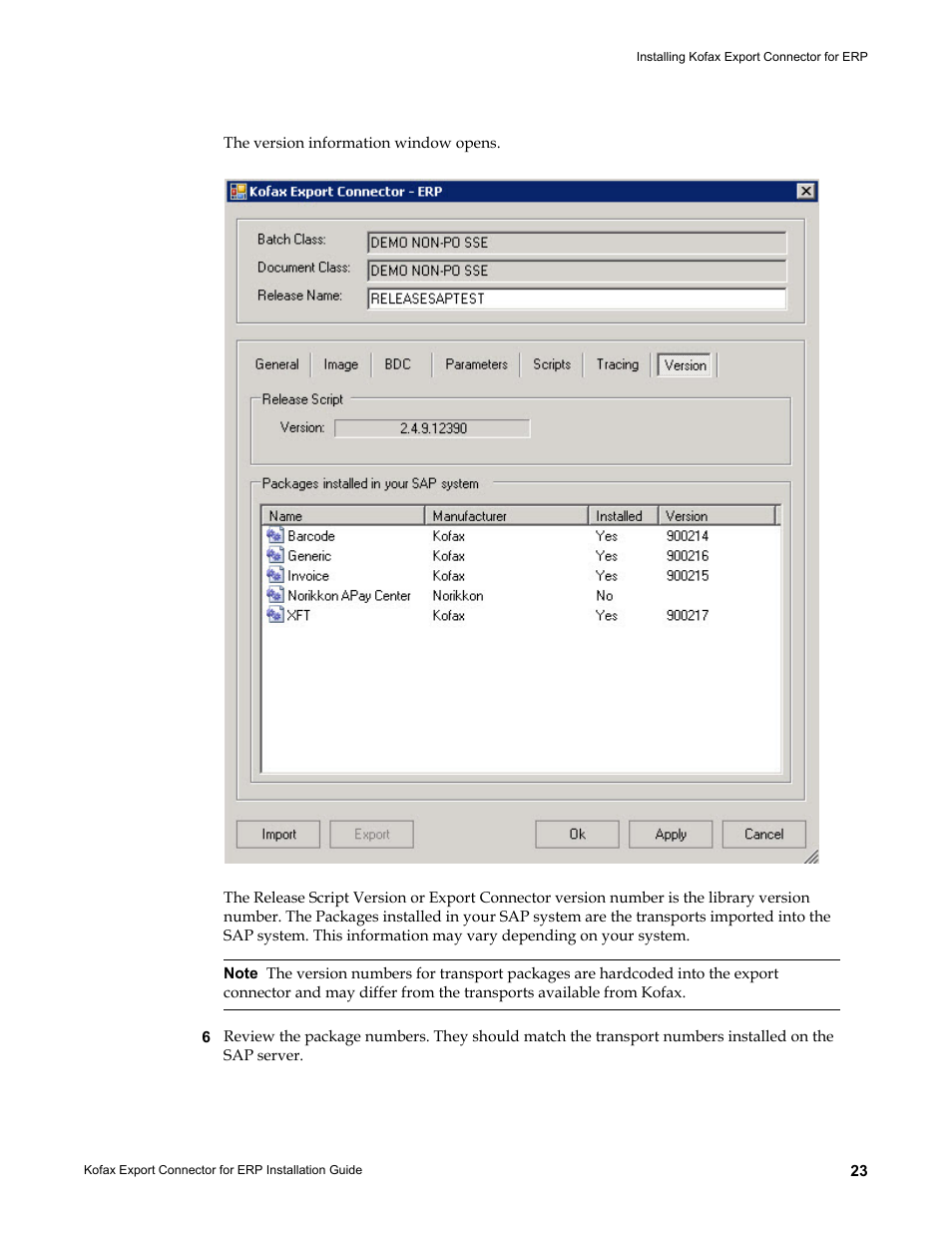This screenshot has width=952, height=1233.
Task: Click the Norikkon manufacturer cell
Action: tap(458, 596)
